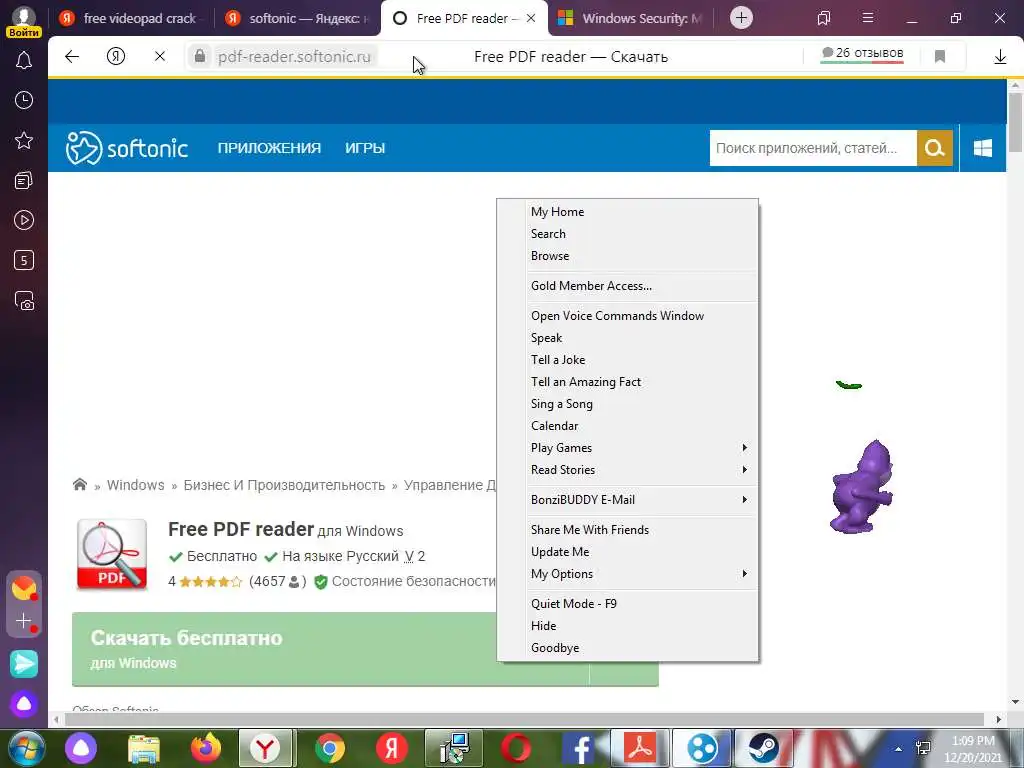
Task: Open Firefox from taskbar
Action: [x=206, y=748]
